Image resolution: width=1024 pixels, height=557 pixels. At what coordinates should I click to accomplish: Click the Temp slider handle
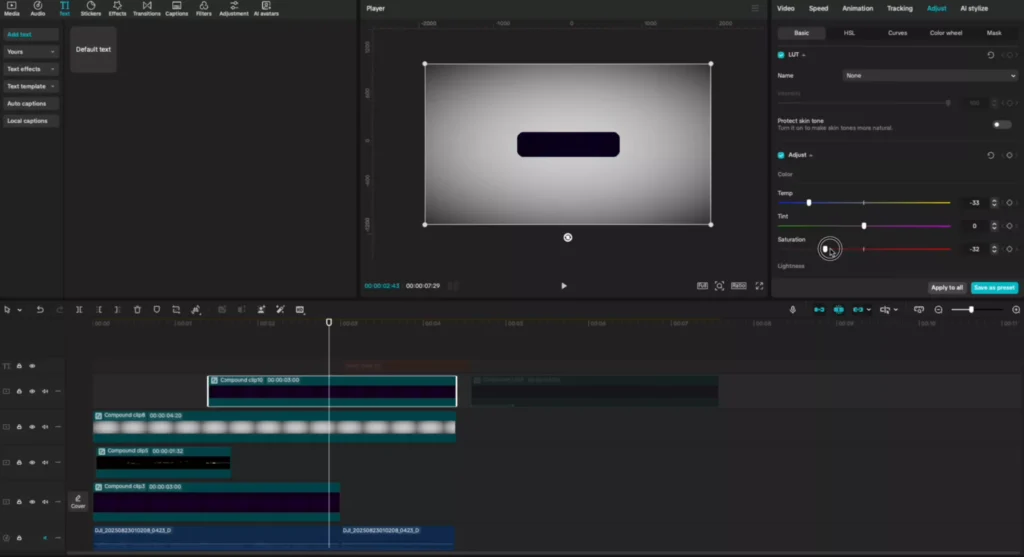tap(808, 202)
